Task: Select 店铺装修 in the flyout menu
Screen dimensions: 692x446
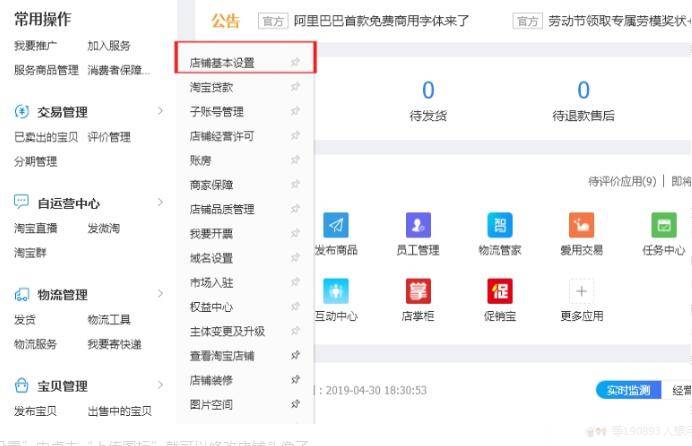Action: (x=211, y=380)
